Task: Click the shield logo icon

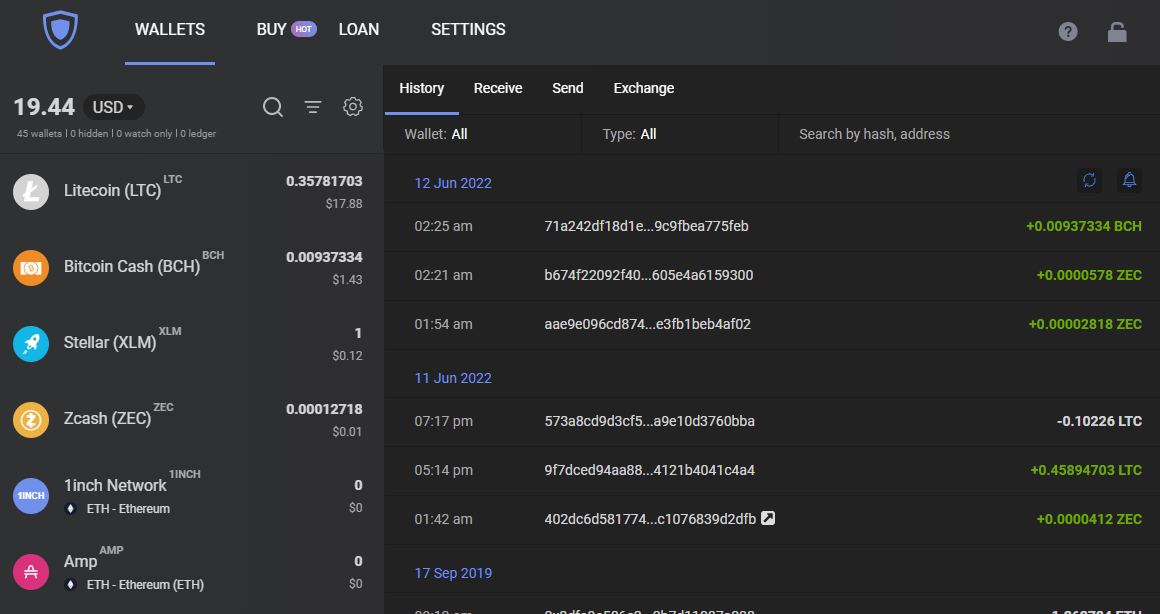Action: [60, 30]
